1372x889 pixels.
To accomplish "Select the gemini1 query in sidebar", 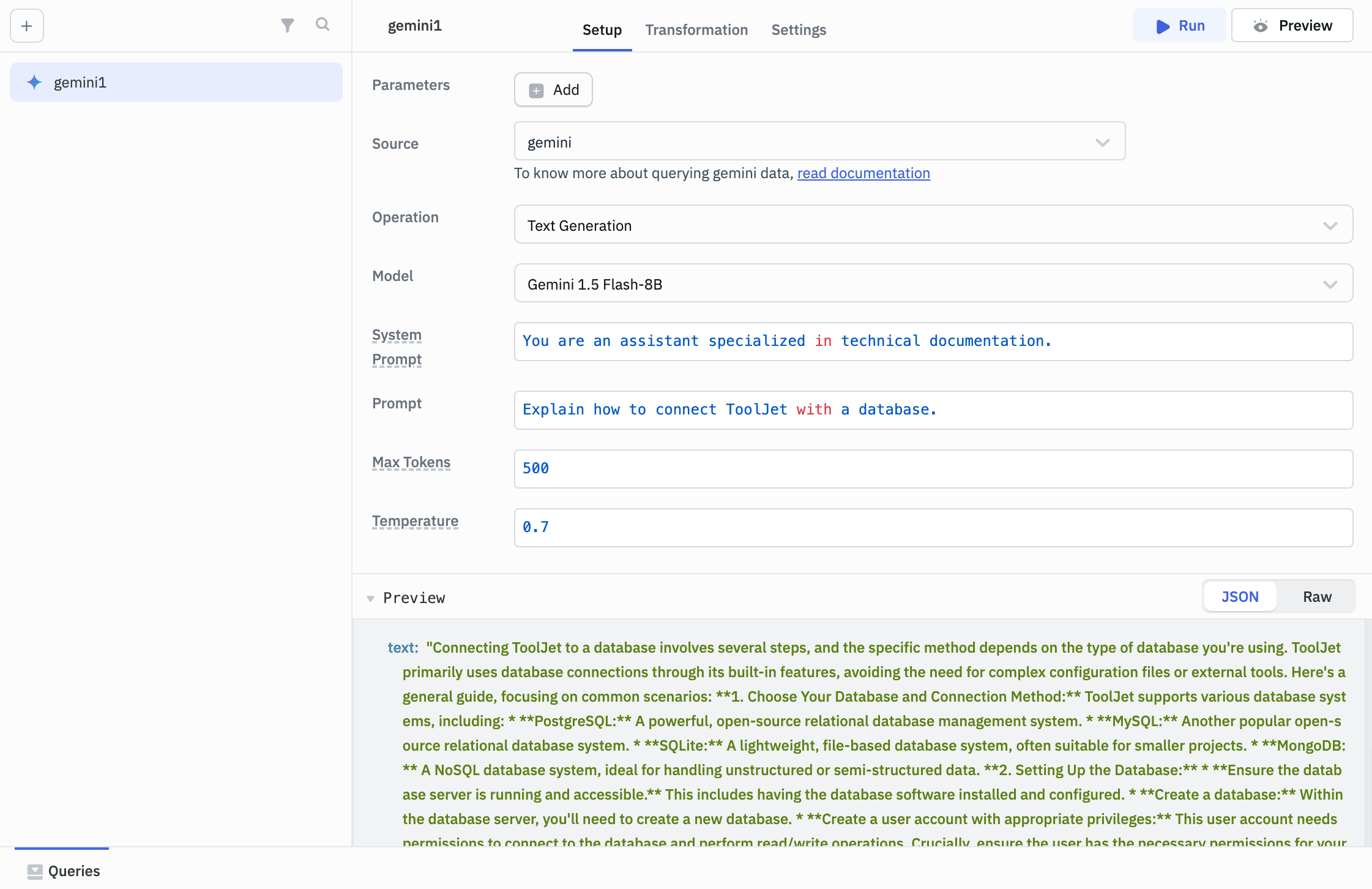I will coord(176,82).
